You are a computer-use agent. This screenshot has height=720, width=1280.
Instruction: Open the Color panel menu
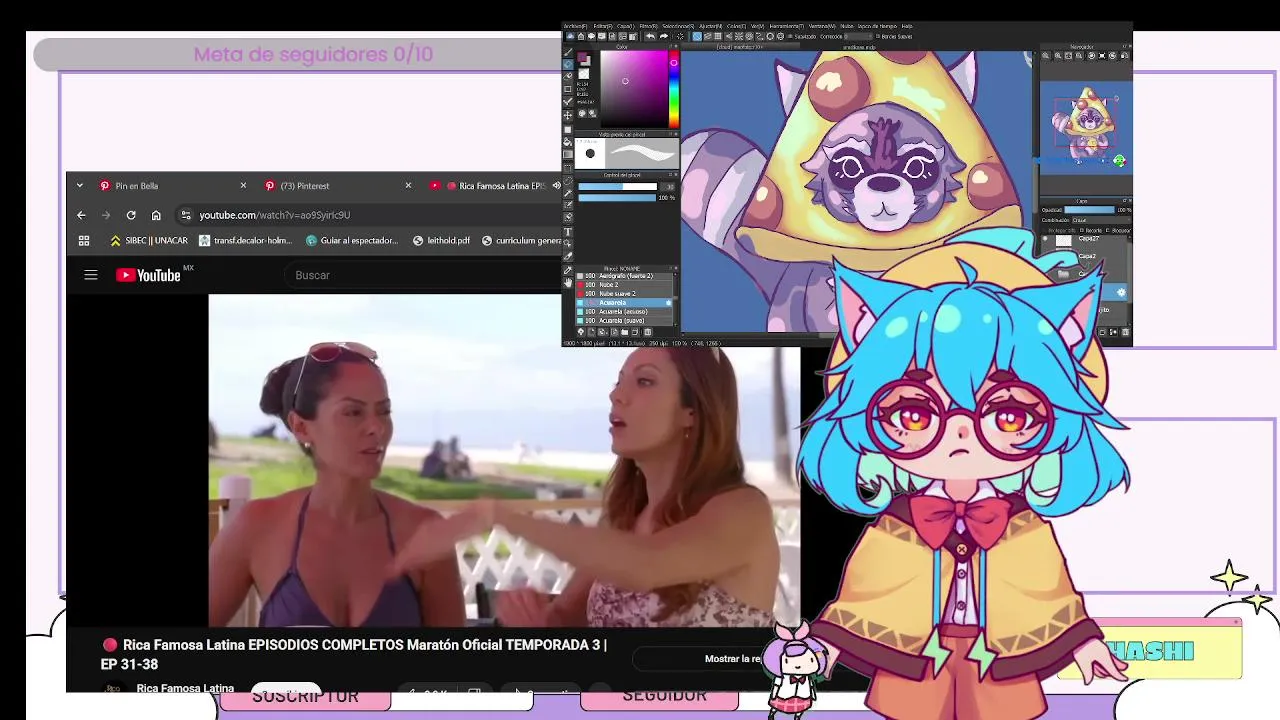point(670,46)
